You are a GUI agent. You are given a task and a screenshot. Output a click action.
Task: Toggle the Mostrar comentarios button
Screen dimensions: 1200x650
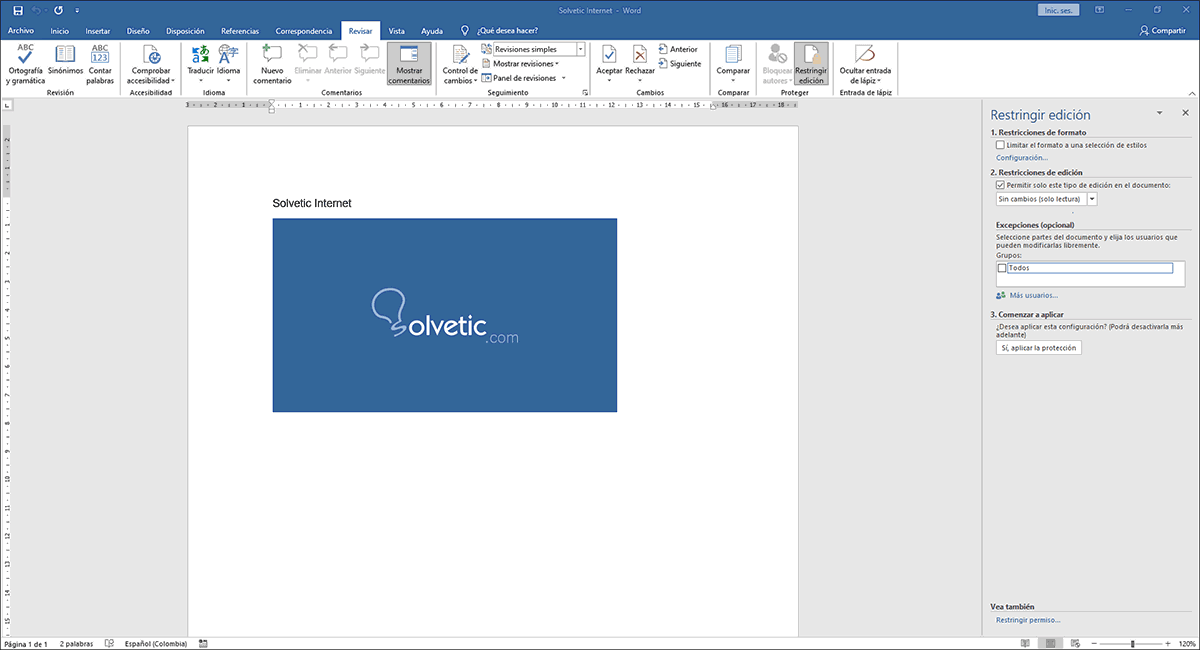point(409,65)
